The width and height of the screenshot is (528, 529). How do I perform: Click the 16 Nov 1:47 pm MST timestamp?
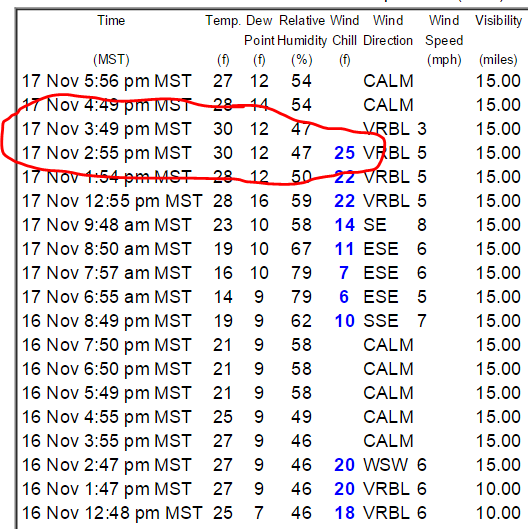[x=107, y=489]
